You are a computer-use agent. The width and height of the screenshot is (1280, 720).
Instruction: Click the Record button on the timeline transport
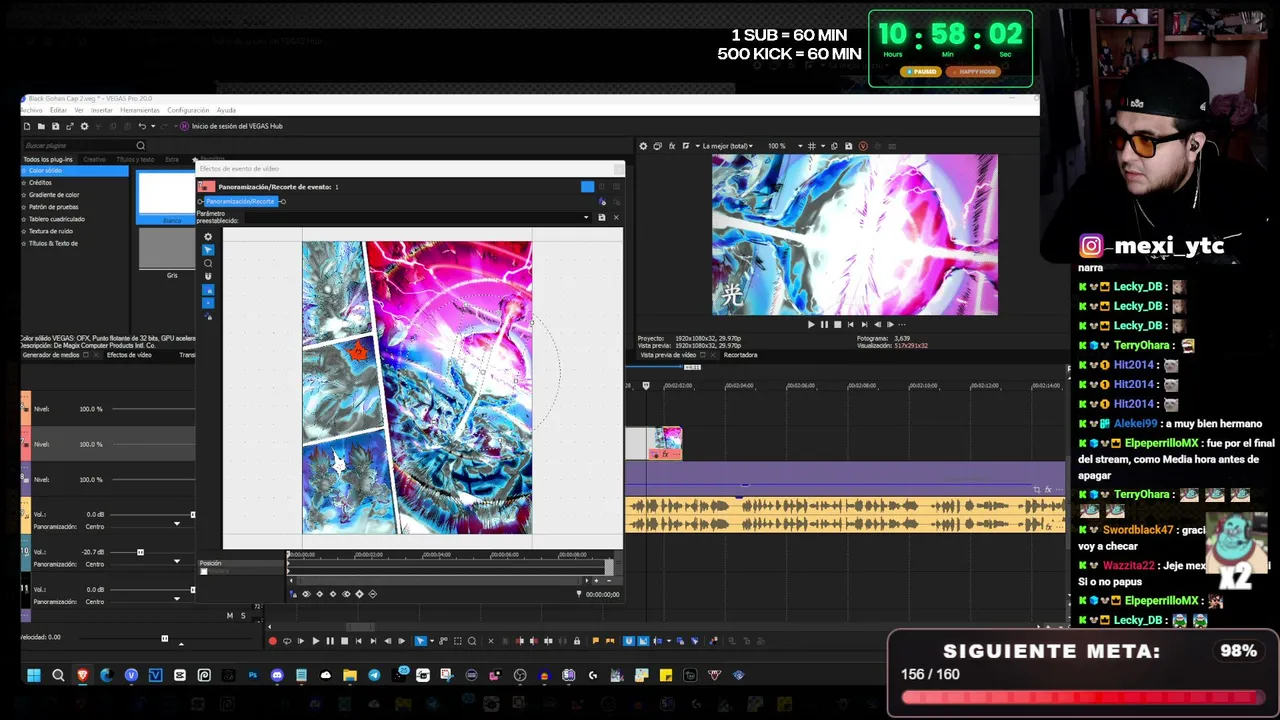[x=272, y=641]
